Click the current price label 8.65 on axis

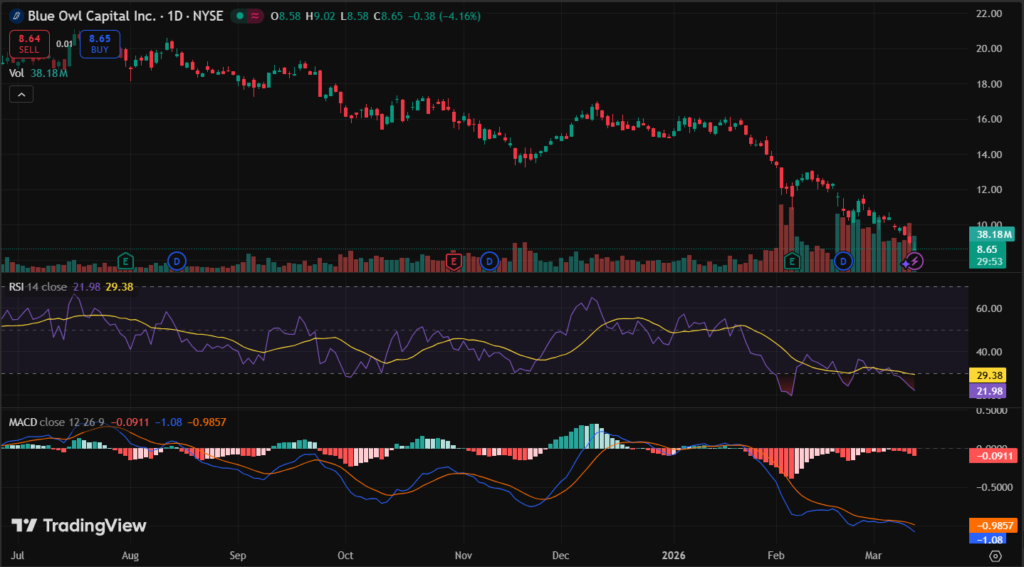(x=986, y=248)
